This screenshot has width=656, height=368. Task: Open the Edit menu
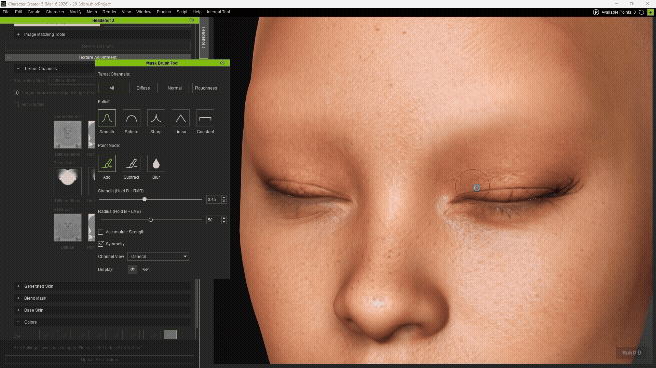click(x=18, y=12)
